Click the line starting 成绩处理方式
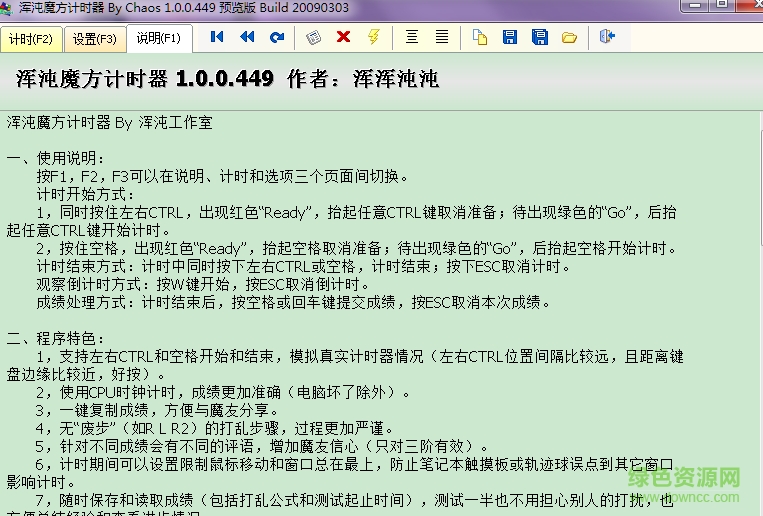 [x=293, y=302]
